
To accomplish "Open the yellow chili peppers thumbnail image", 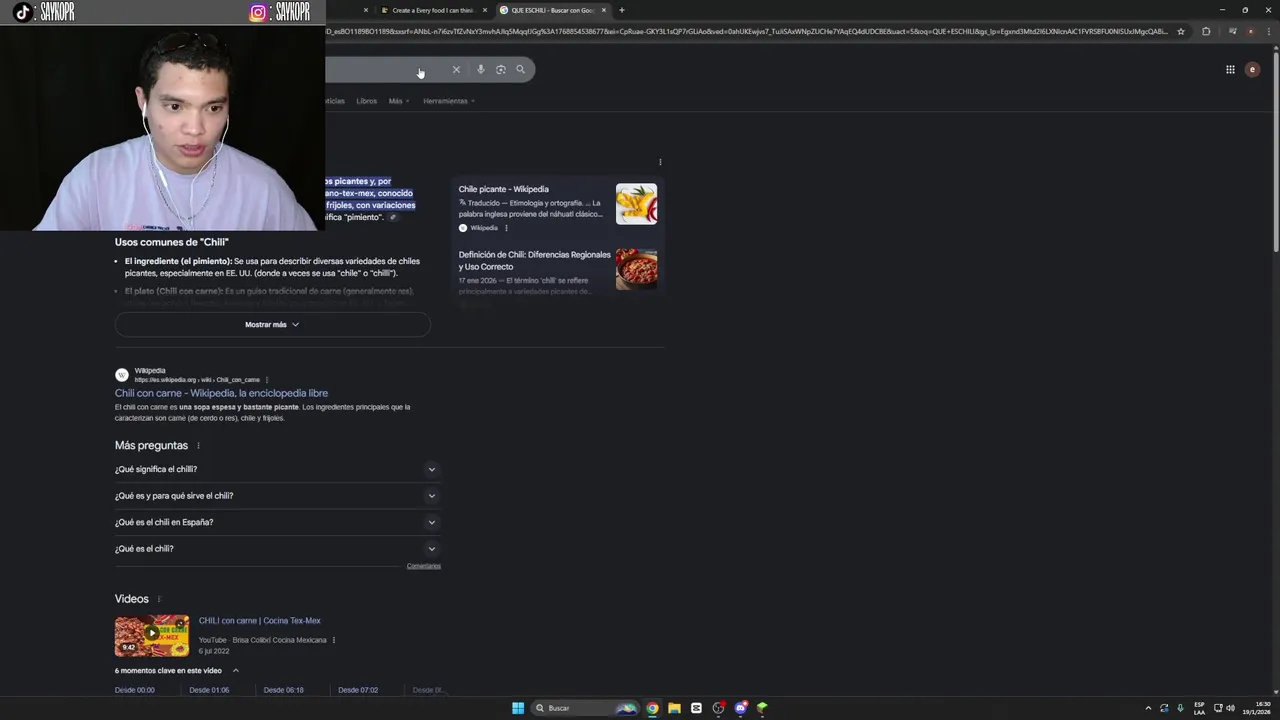I will tap(636, 204).
